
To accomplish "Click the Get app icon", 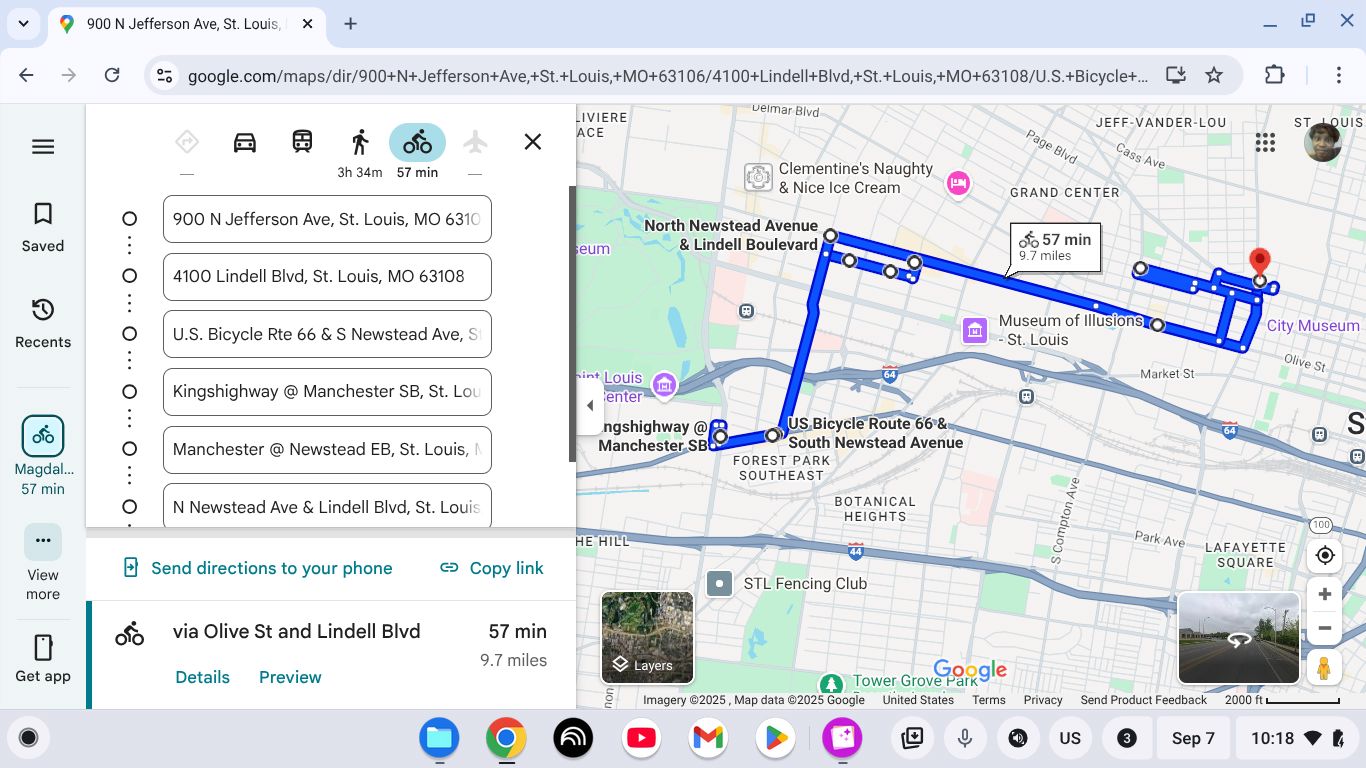I will [x=43, y=658].
